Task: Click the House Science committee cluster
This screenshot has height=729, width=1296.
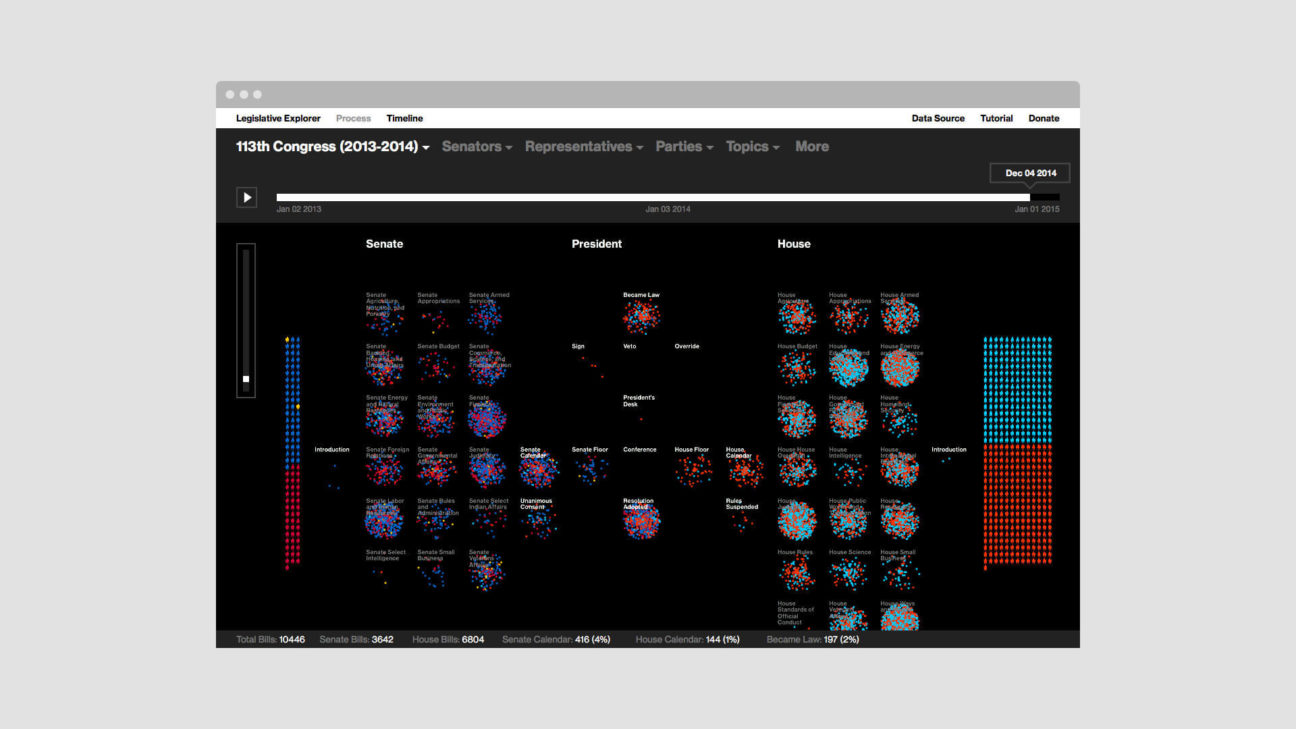Action: click(849, 573)
